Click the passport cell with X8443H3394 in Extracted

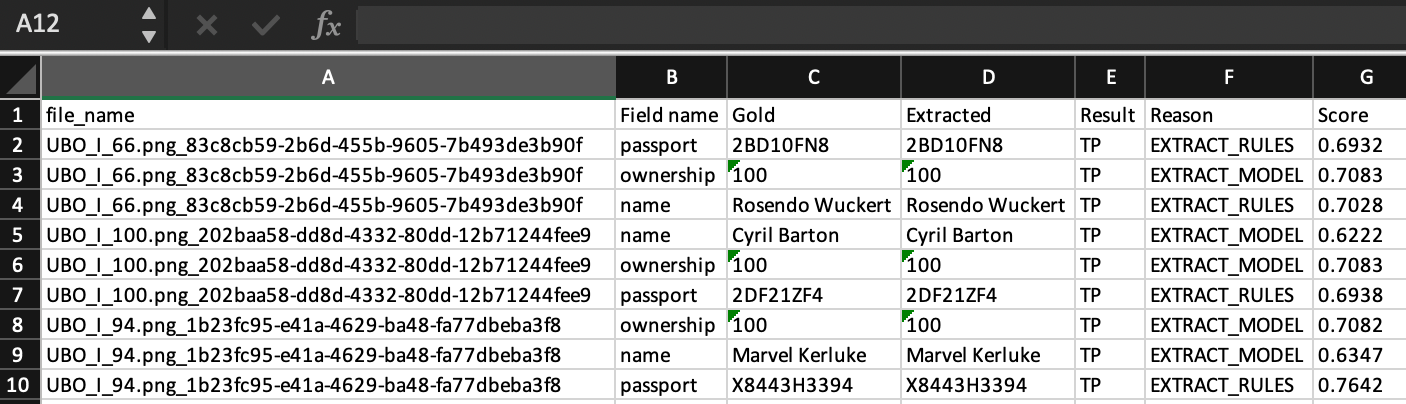[987, 385]
